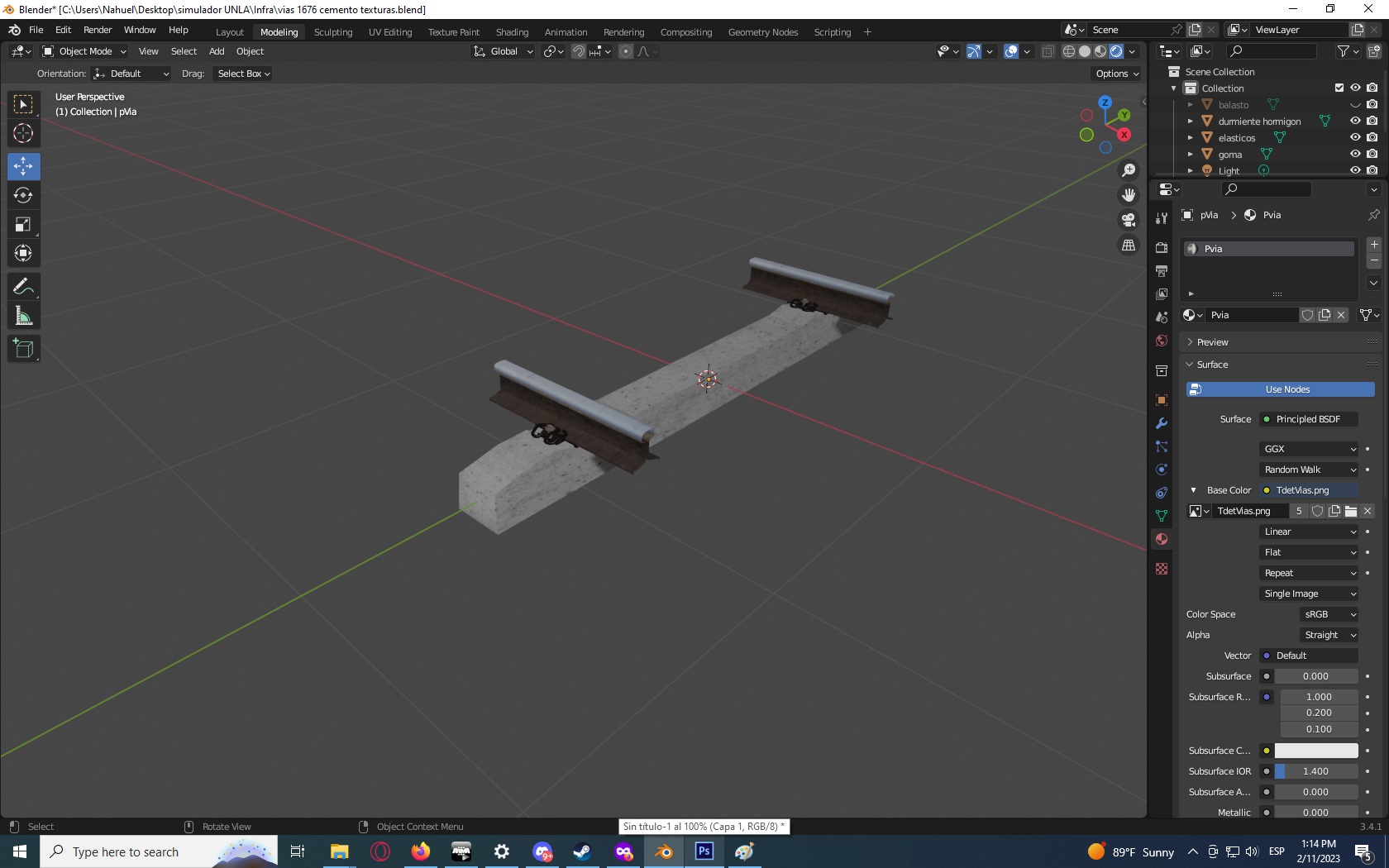1389x868 pixels.
Task: Select the Annotate pencil tool
Action: point(23,287)
